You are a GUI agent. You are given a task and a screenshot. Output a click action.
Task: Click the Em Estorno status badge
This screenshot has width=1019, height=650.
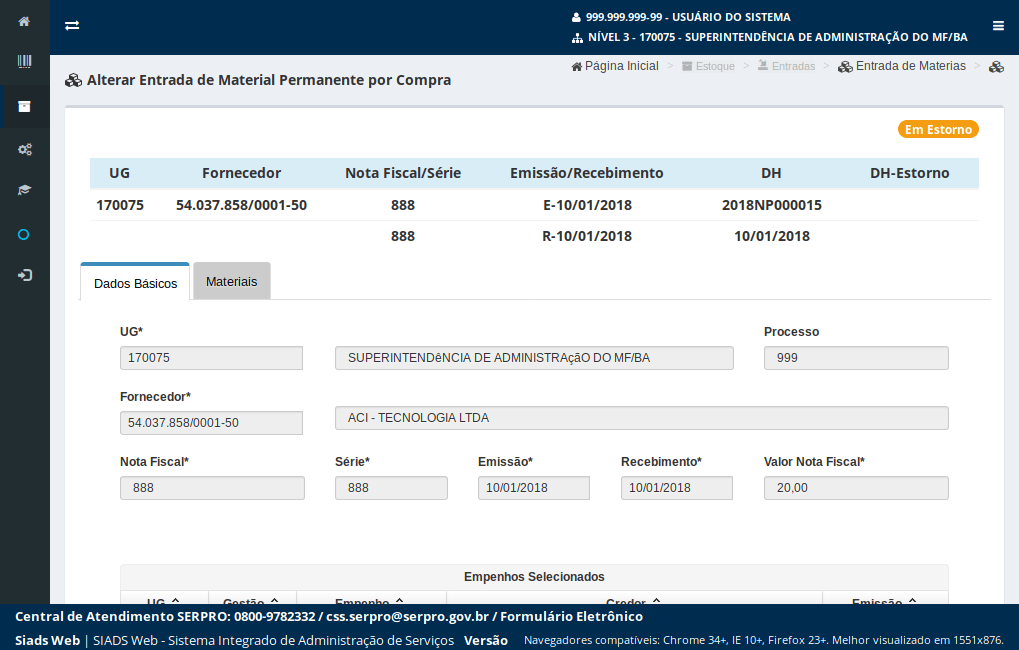(x=938, y=129)
